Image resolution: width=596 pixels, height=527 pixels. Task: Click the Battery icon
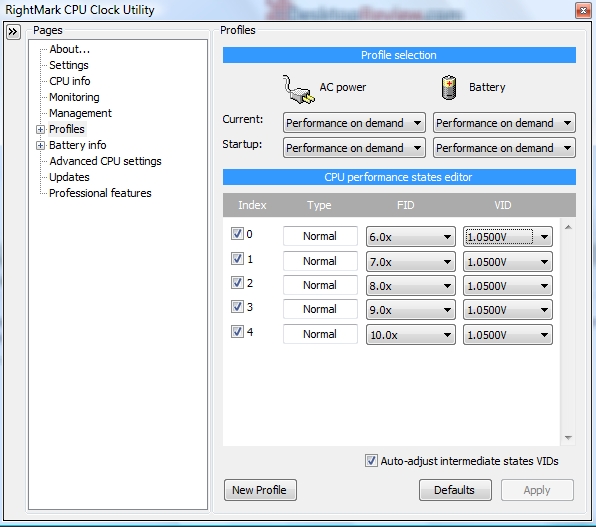point(449,87)
